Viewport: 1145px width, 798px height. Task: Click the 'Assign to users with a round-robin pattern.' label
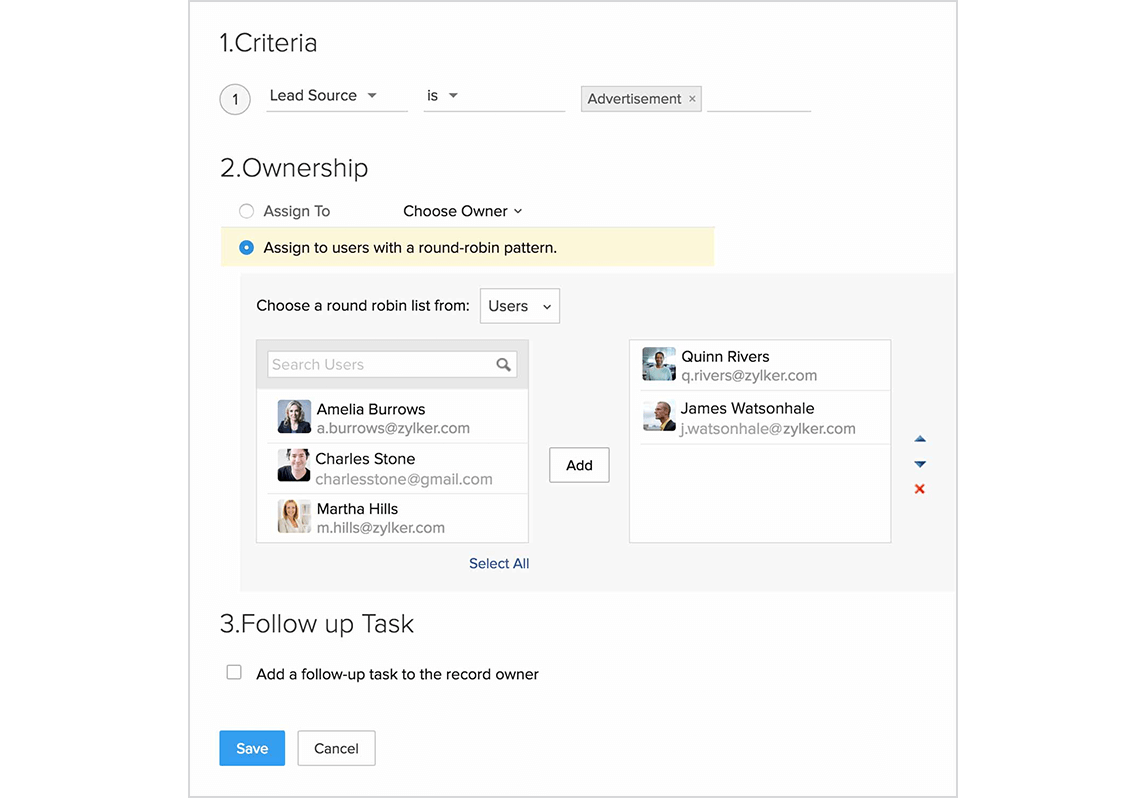[x=410, y=248]
